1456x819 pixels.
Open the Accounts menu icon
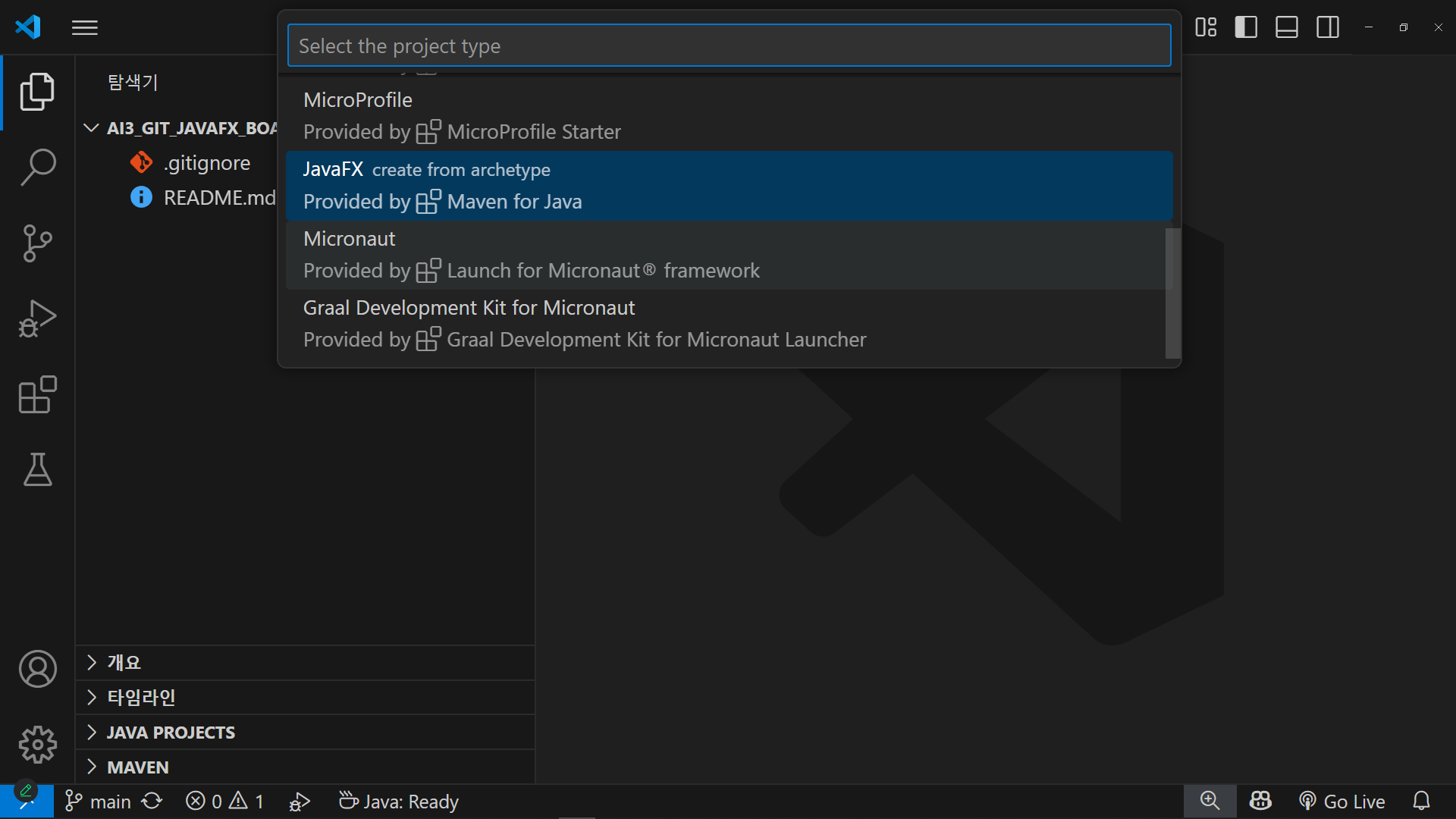point(37,670)
